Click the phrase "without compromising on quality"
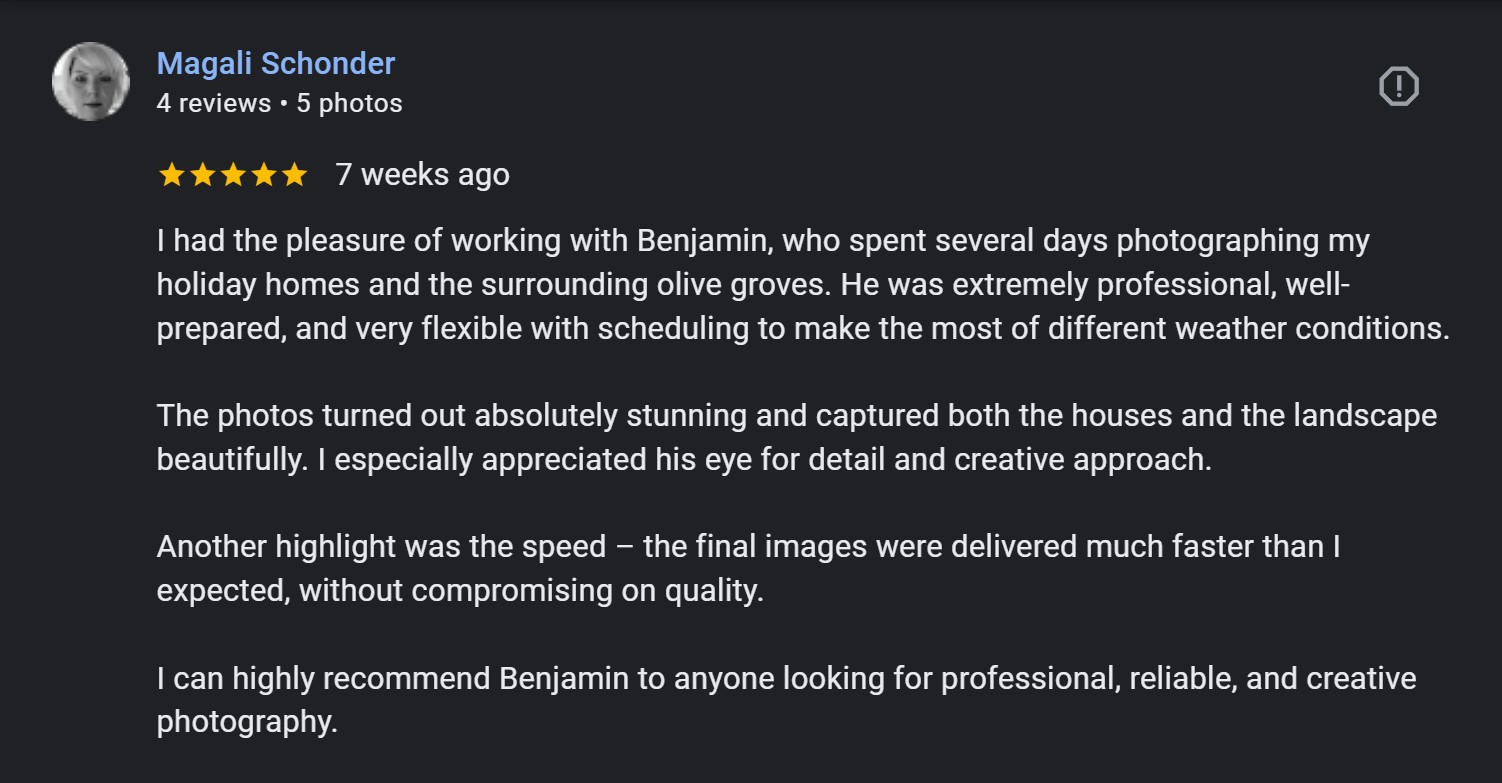The width and height of the screenshot is (1502, 783). [531, 590]
